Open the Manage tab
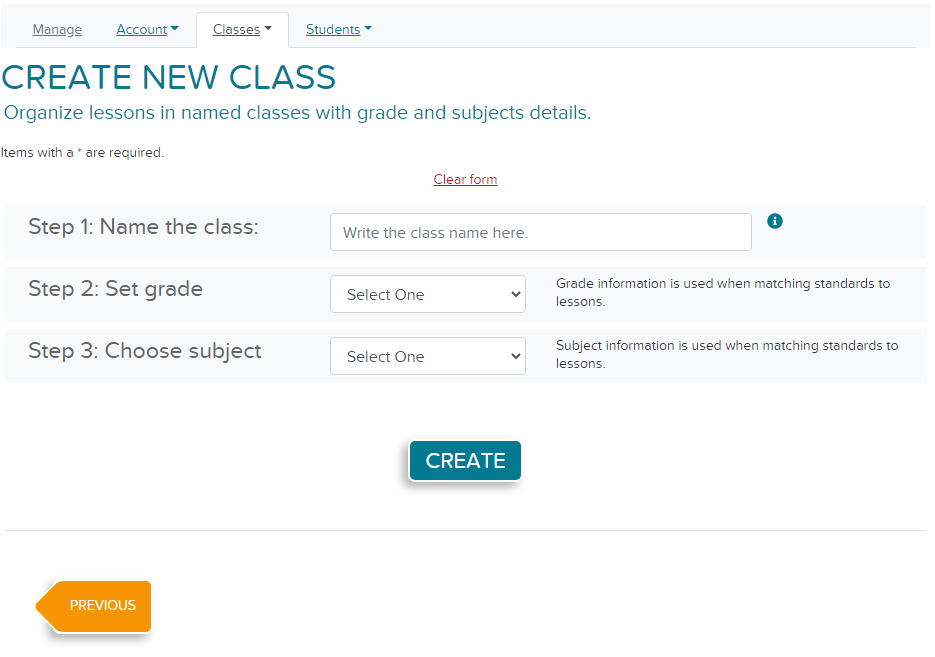The width and height of the screenshot is (935, 657). pyautogui.click(x=57, y=29)
